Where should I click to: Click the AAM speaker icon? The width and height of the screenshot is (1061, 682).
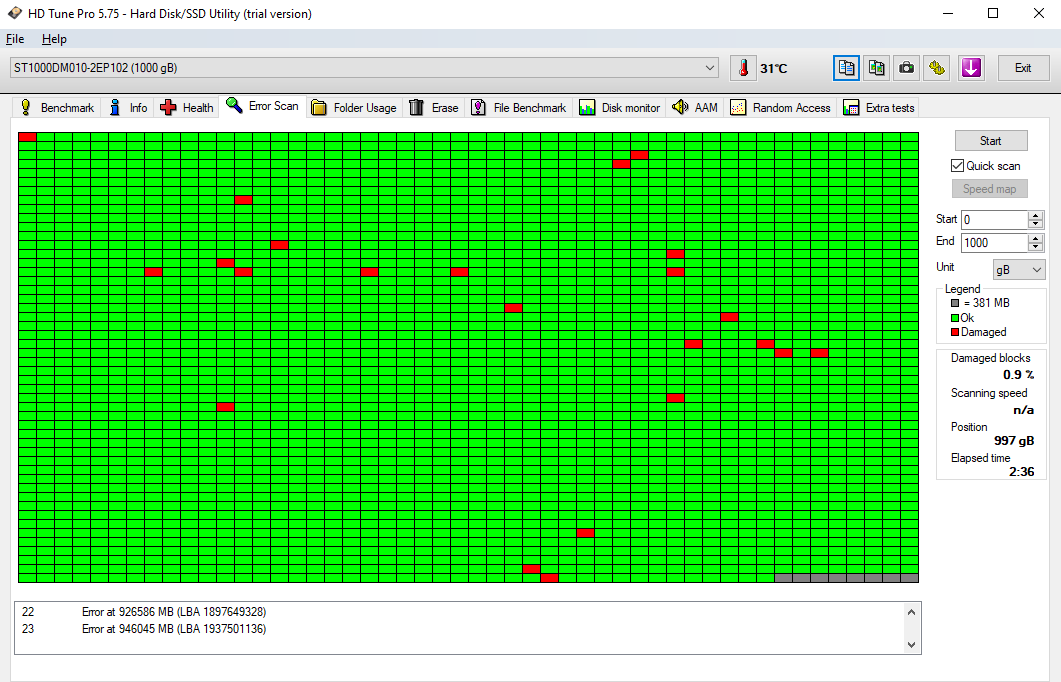(680, 107)
